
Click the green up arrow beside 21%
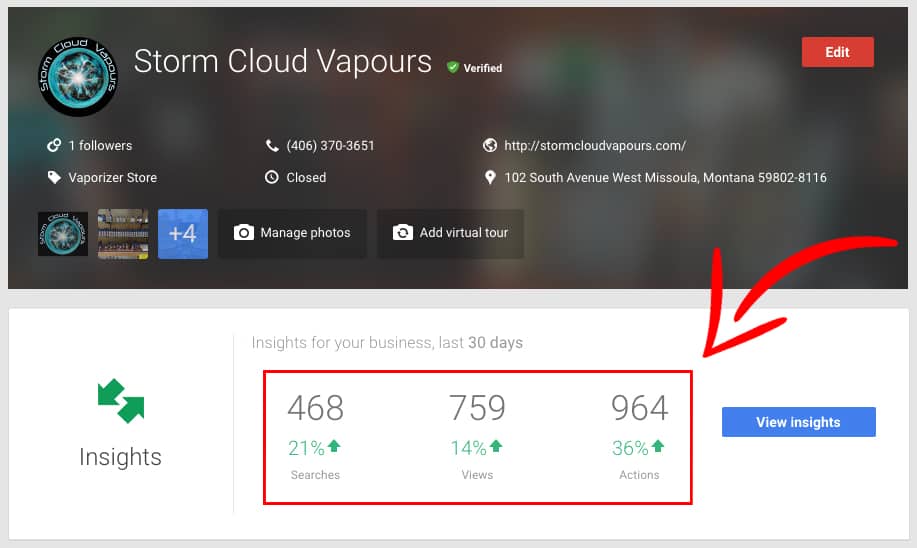334,446
